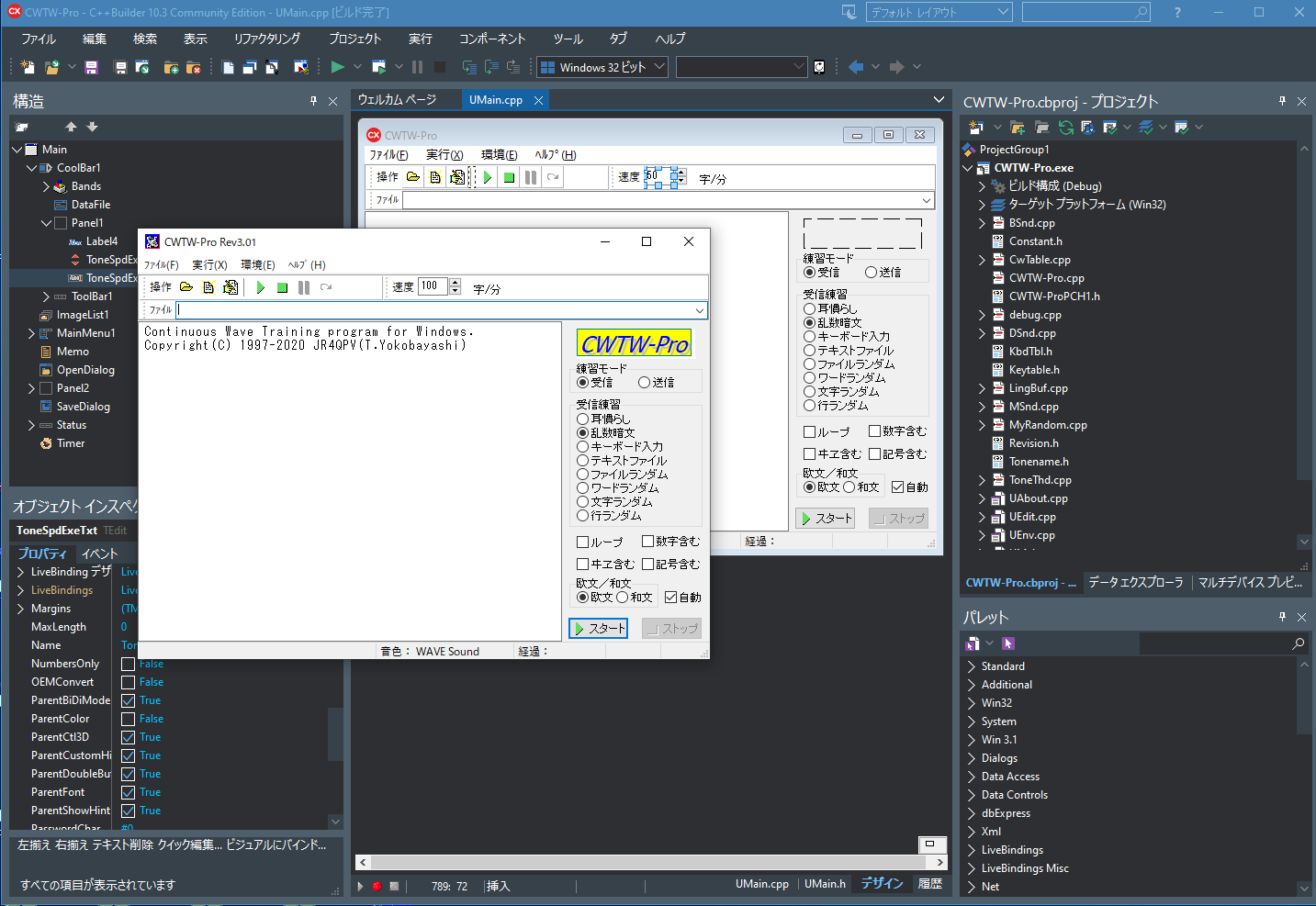Click the View Form toggle icon in toolbar
1316x906 pixels.
(272, 67)
